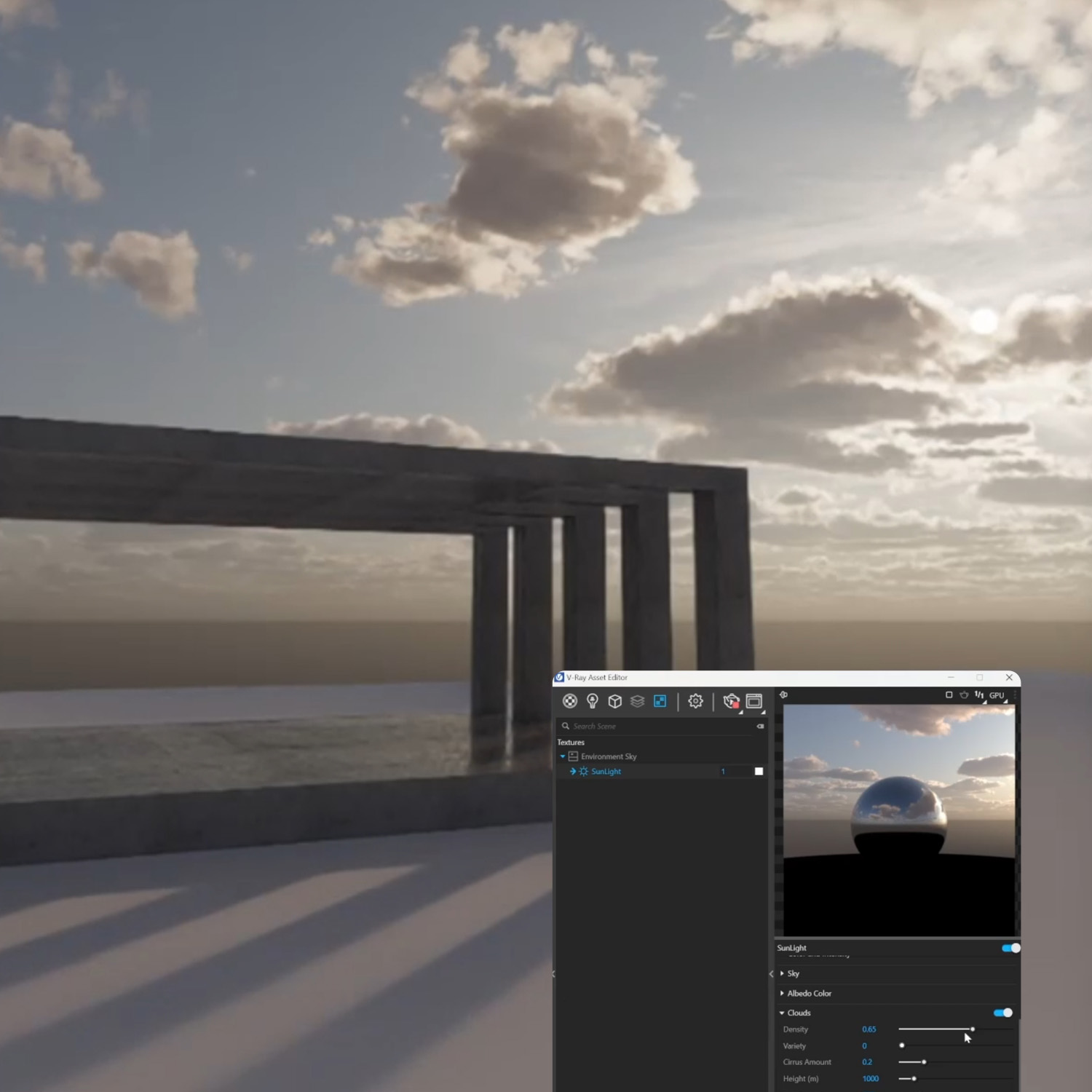Click the Search Scene input field
The image size is (1092, 1092).
pos(661,726)
